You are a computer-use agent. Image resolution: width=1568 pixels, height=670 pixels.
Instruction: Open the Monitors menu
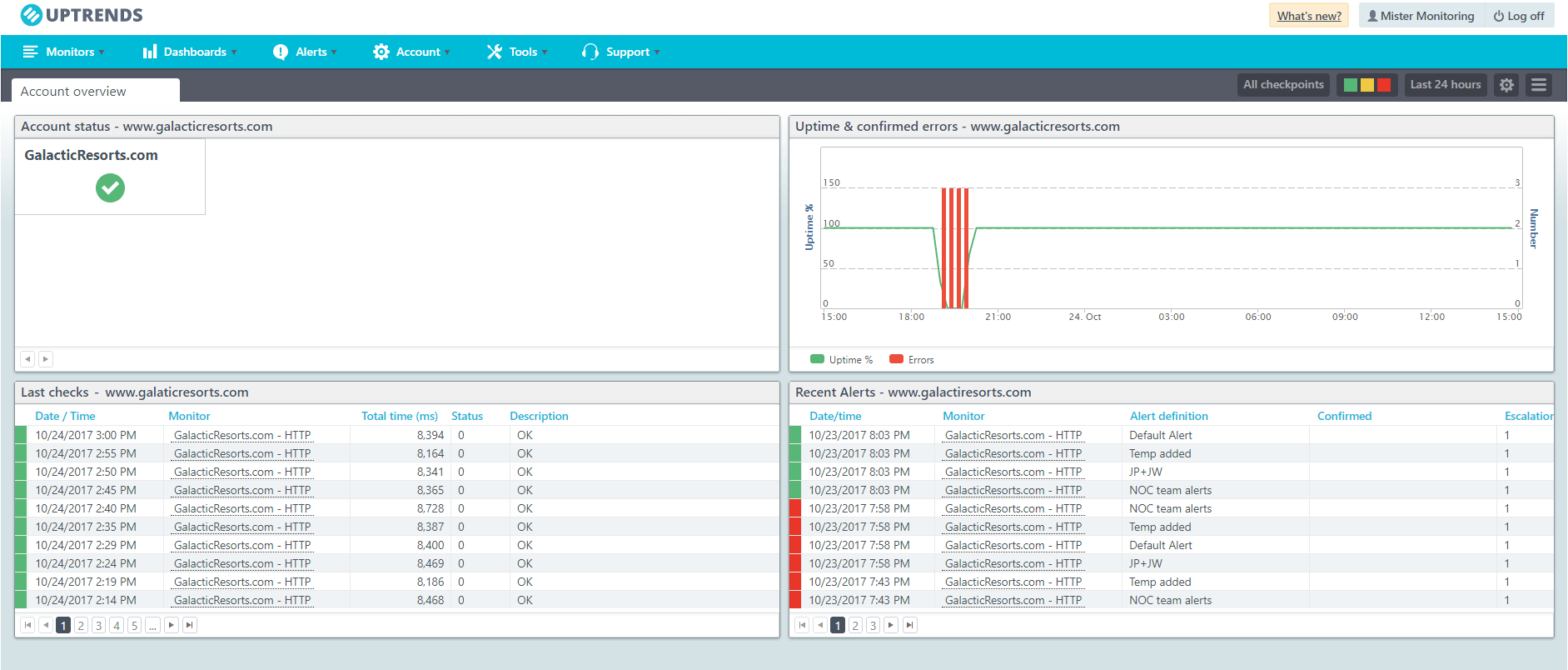[x=63, y=52]
